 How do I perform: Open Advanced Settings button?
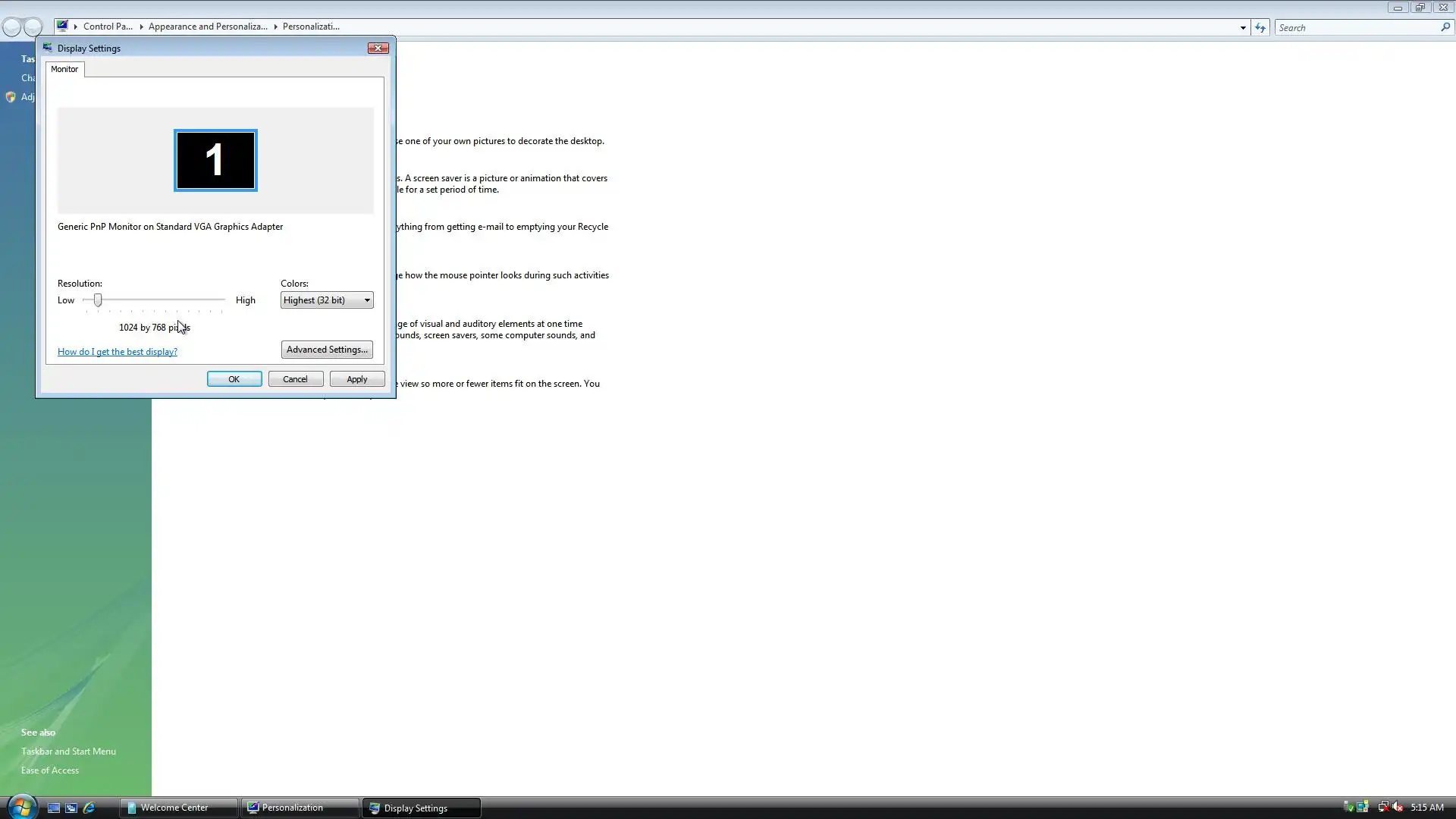click(x=327, y=350)
